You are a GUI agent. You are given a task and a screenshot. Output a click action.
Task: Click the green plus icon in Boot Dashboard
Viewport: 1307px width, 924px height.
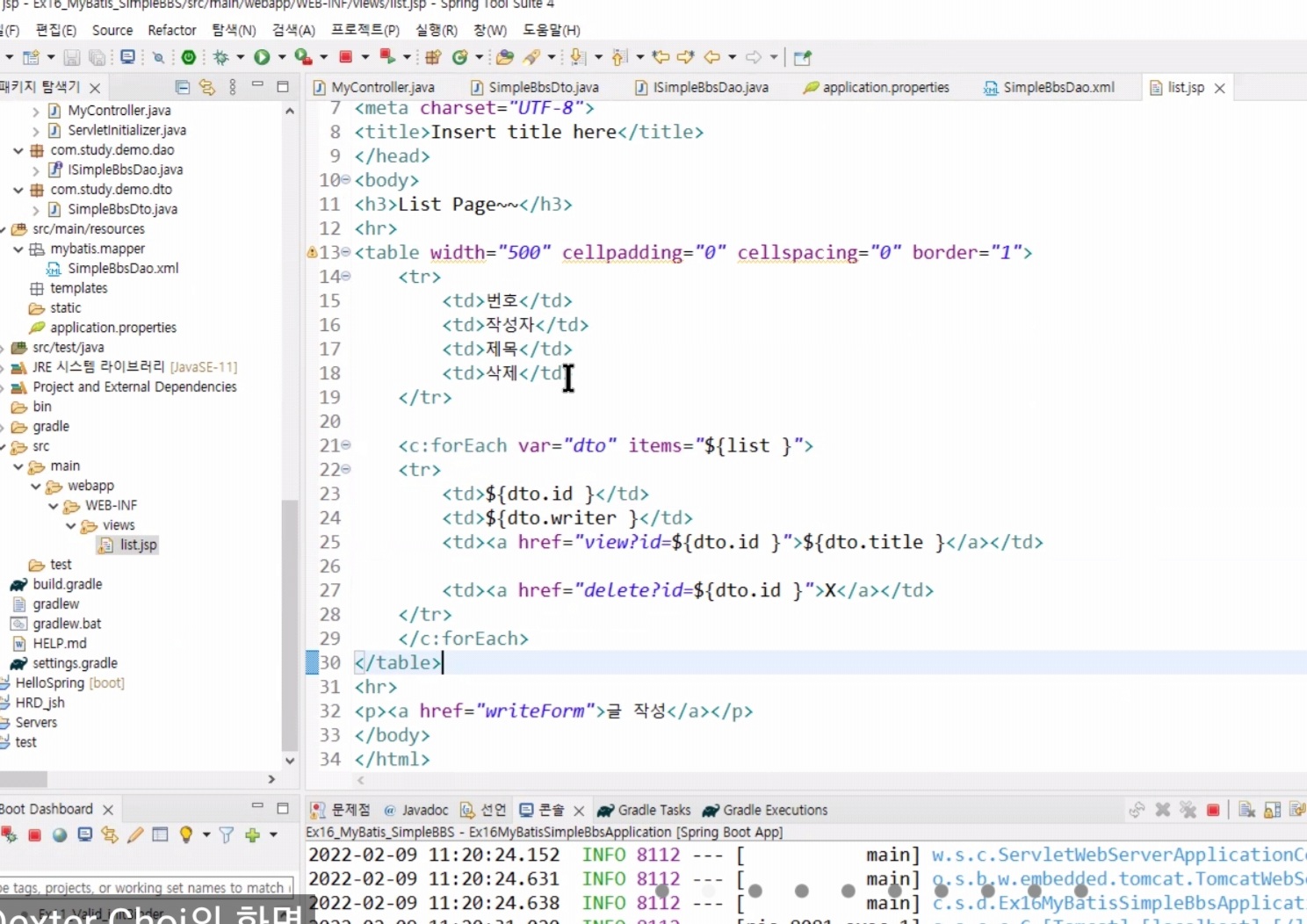[252, 835]
